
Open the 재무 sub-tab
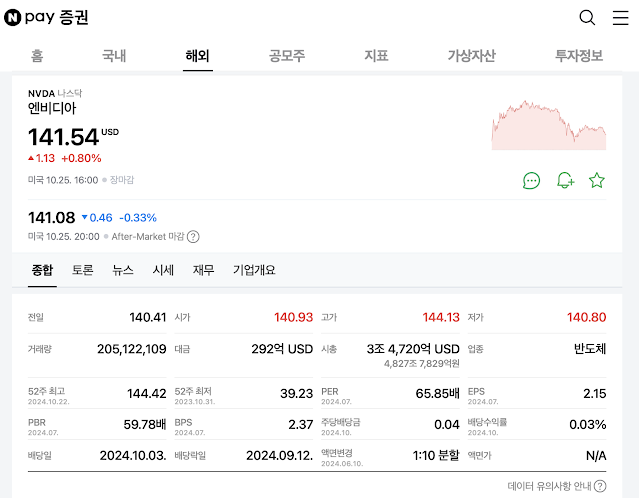[x=203, y=270]
